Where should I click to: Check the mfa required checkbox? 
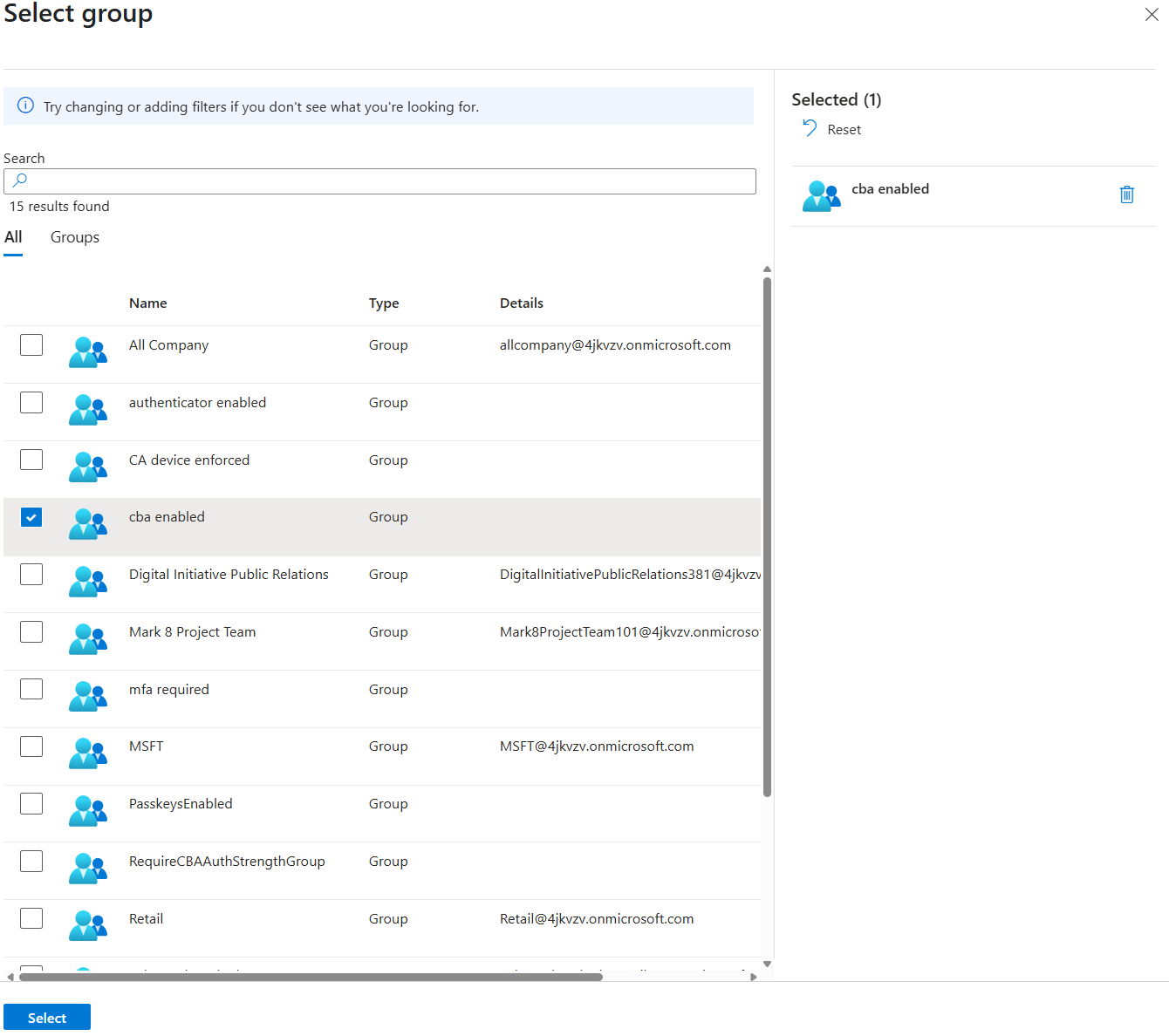[x=31, y=688]
